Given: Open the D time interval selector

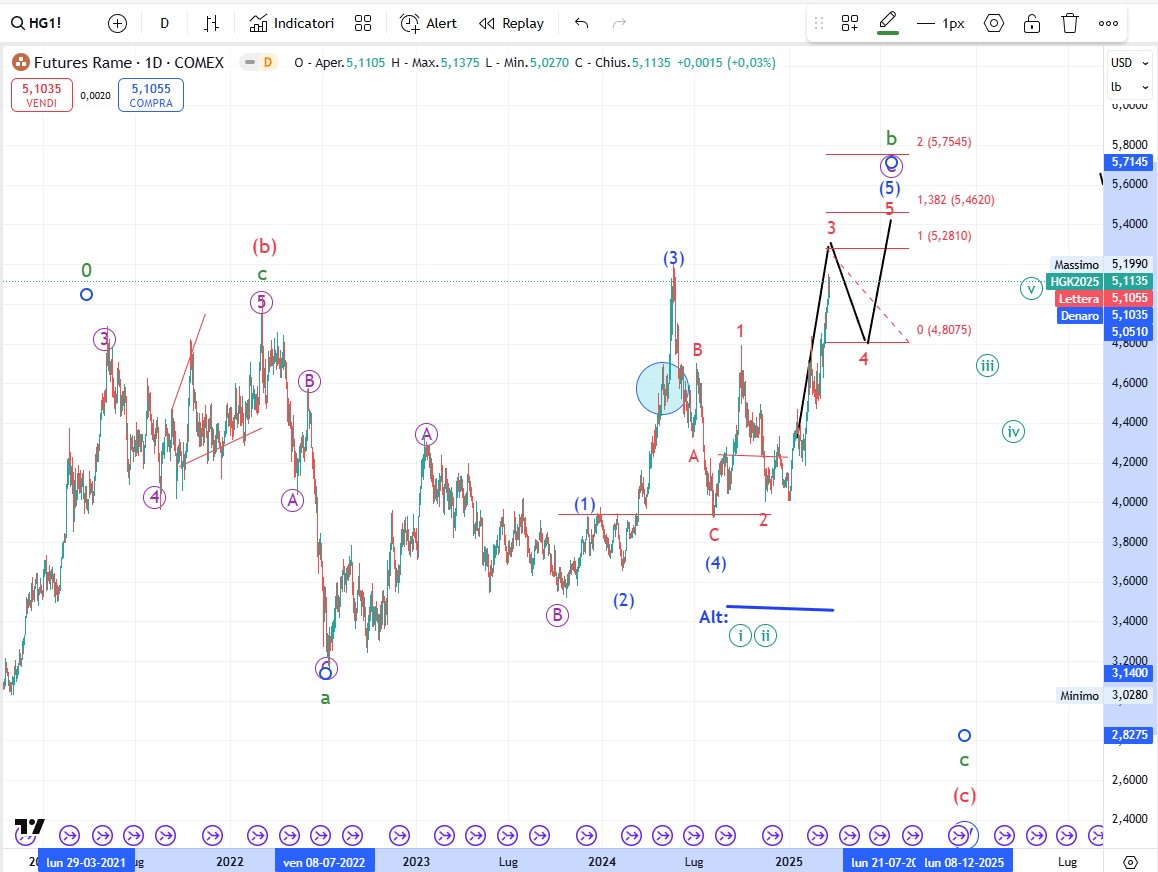Looking at the screenshot, I should point(165,24).
